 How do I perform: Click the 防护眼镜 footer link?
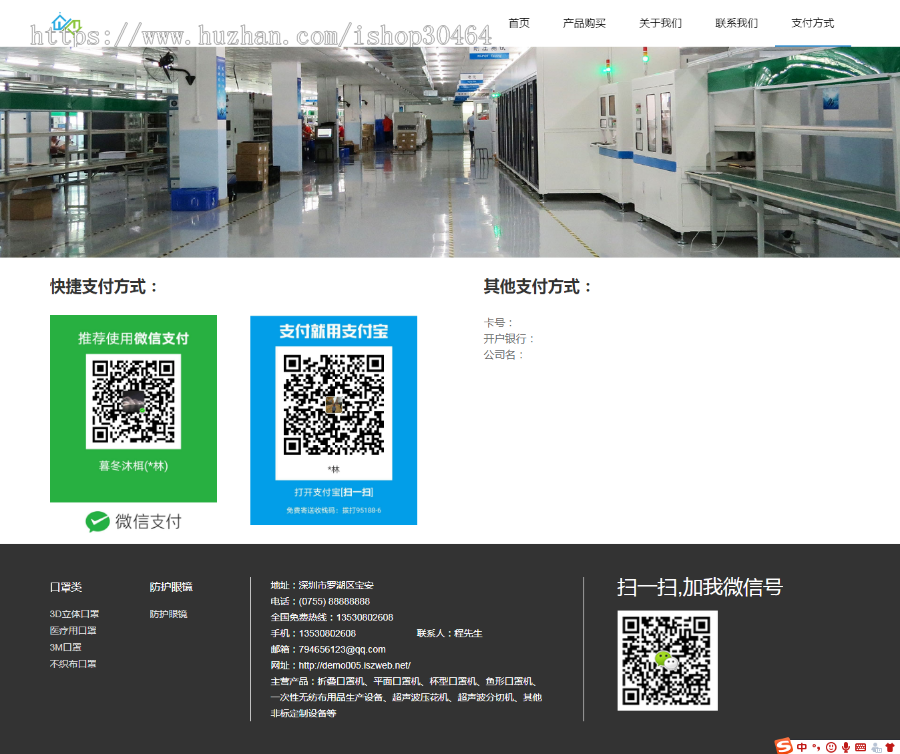(x=168, y=613)
